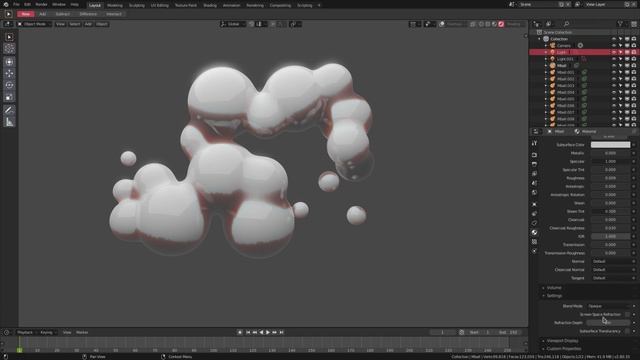640x360 pixels.
Task: Click the New selection mode button
Action: [26, 14]
